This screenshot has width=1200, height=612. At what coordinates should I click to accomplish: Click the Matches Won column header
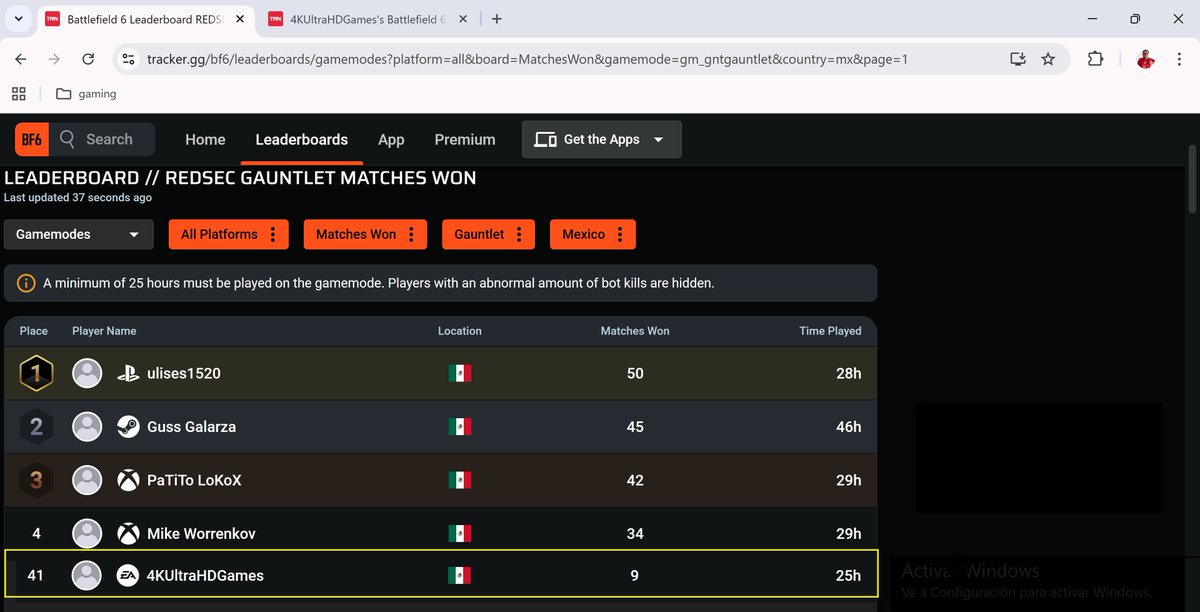(635, 331)
